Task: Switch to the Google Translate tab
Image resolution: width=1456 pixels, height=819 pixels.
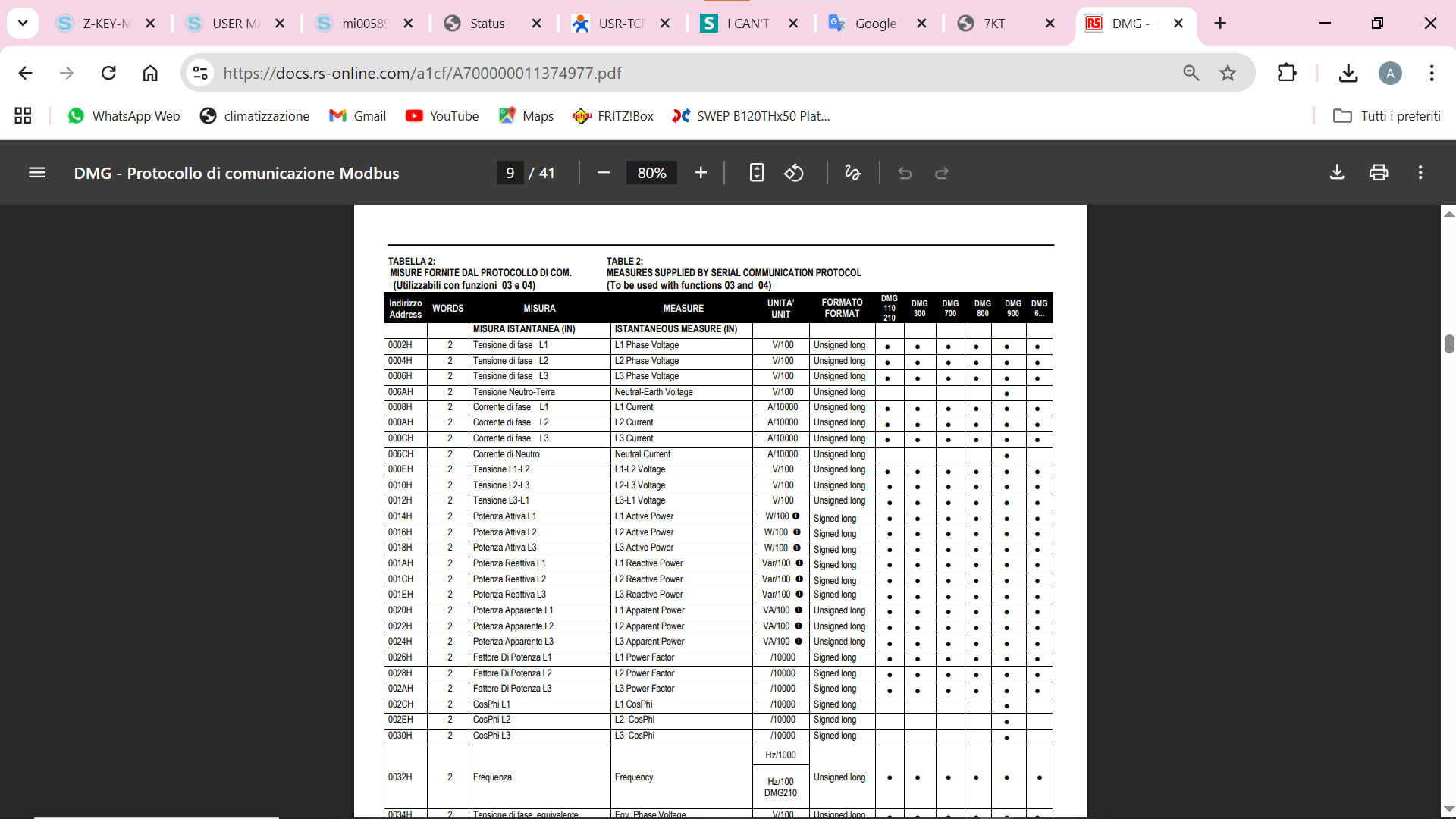Action: click(874, 24)
